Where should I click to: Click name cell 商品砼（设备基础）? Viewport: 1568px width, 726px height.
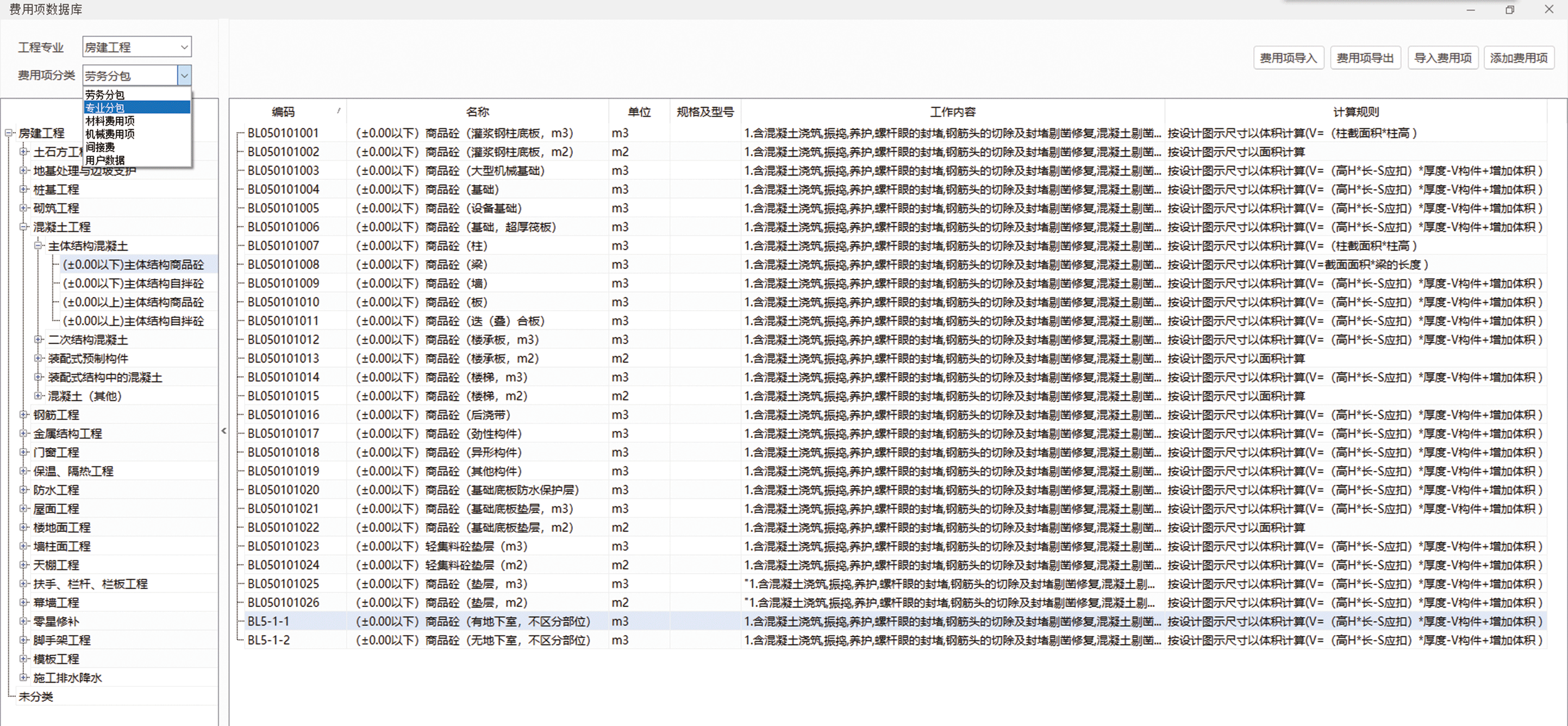coord(478,208)
